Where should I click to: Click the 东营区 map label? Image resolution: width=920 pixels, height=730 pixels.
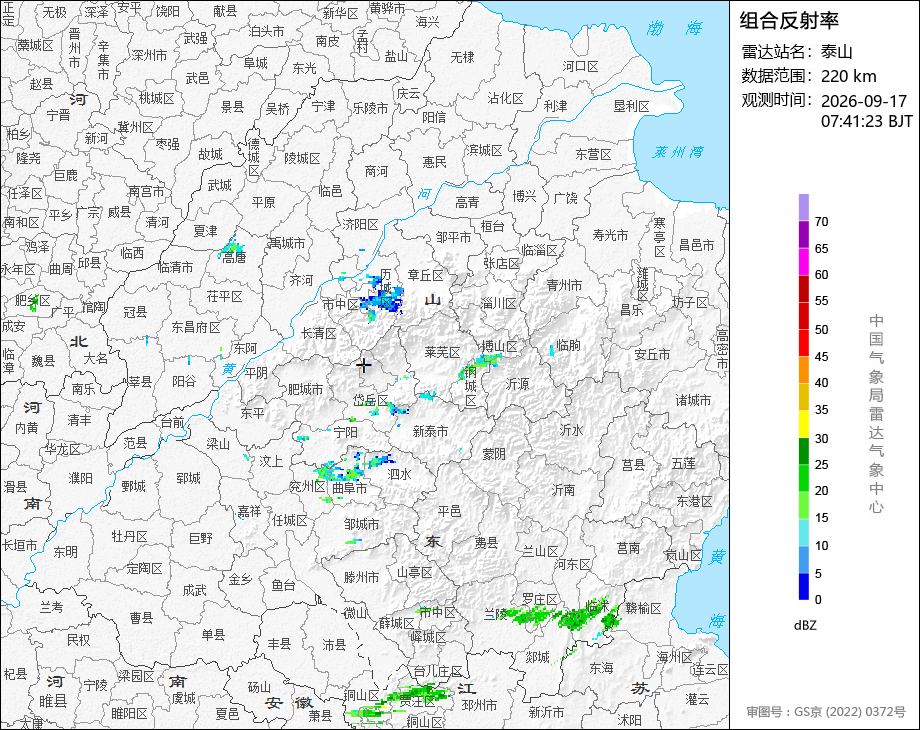coord(593,154)
